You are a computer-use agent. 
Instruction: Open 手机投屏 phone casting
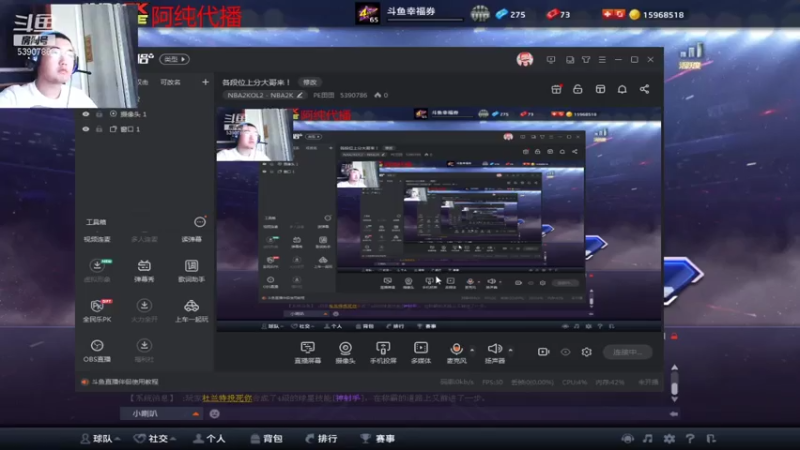tap(383, 352)
